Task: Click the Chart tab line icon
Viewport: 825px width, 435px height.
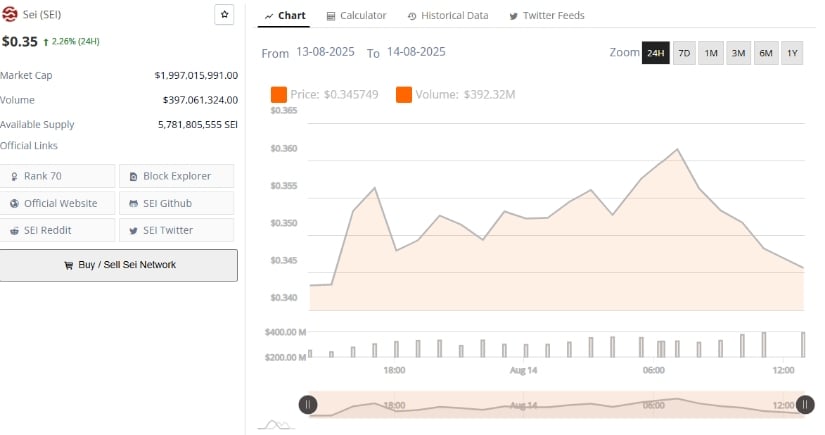Action: point(269,16)
